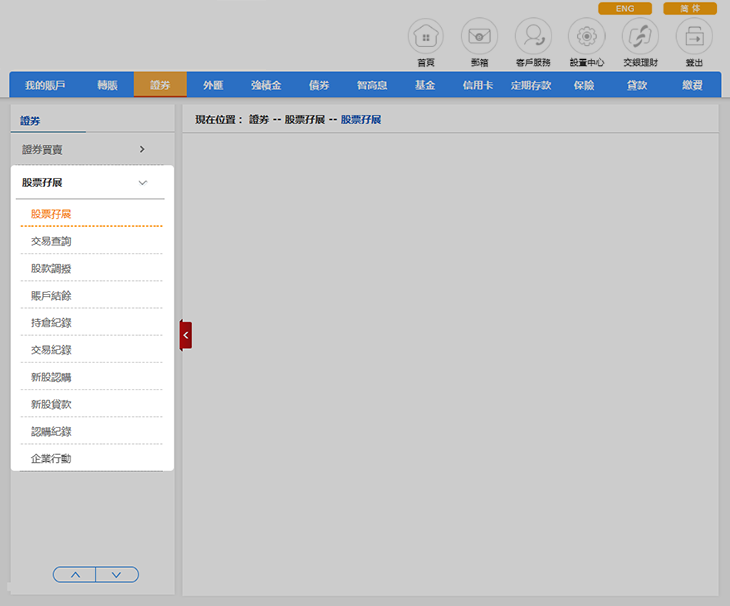Open 持倉紀錄 from sidebar menu

(51, 323)
